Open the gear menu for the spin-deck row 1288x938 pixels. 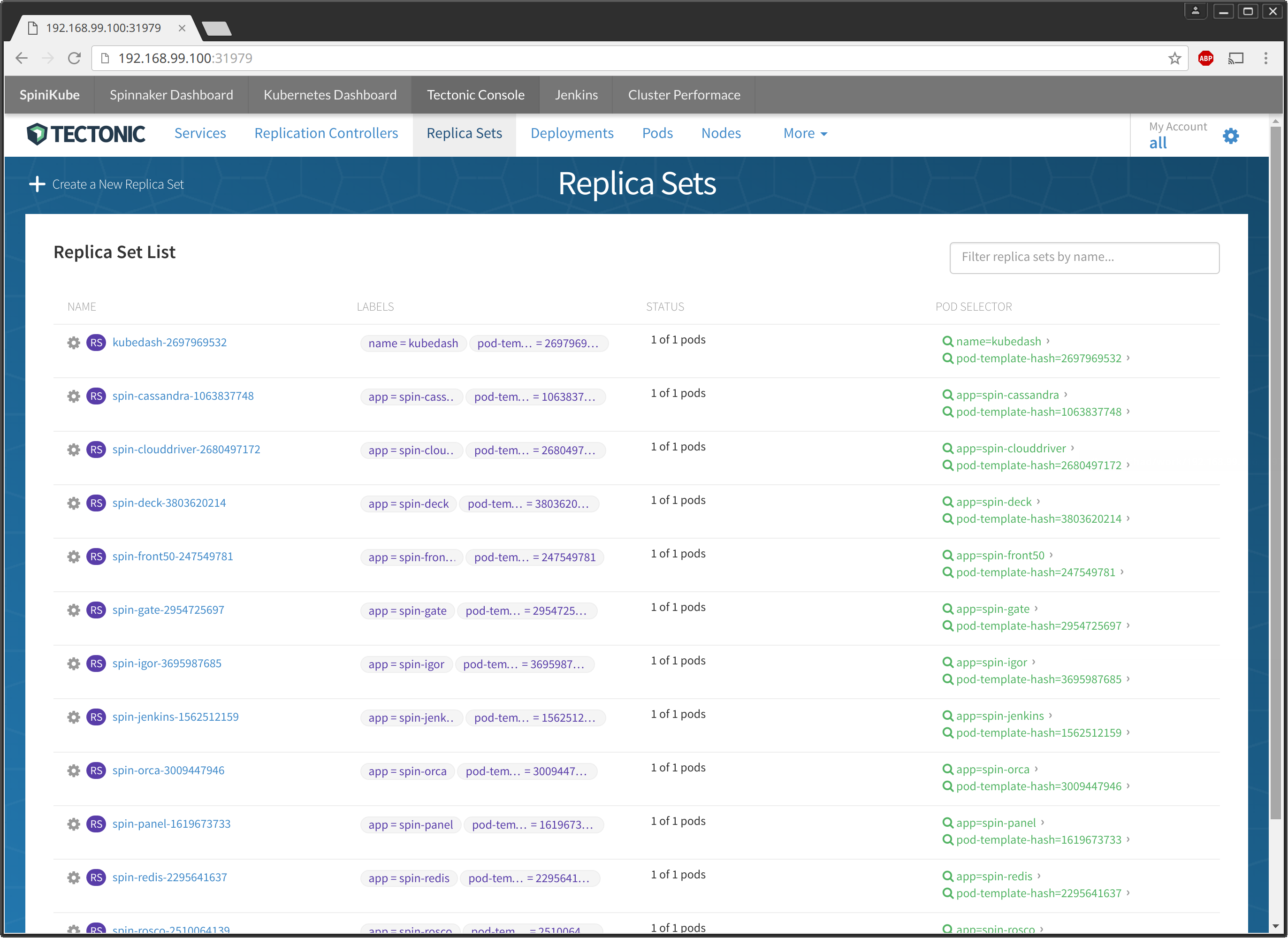(73, 503)
